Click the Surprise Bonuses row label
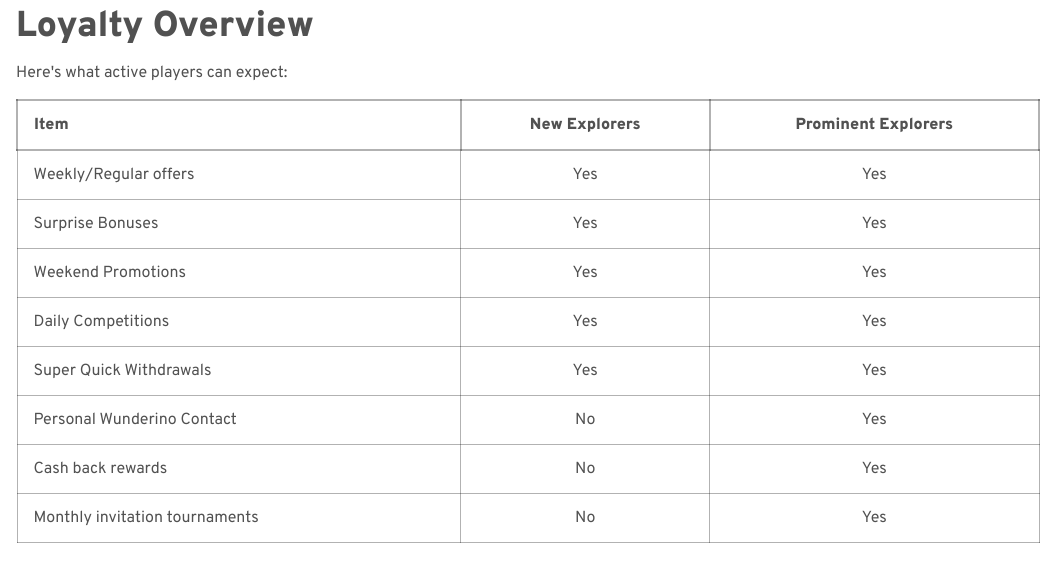Image resolution: width=1061 pixels, height=561 pixels. coord(96,223)
